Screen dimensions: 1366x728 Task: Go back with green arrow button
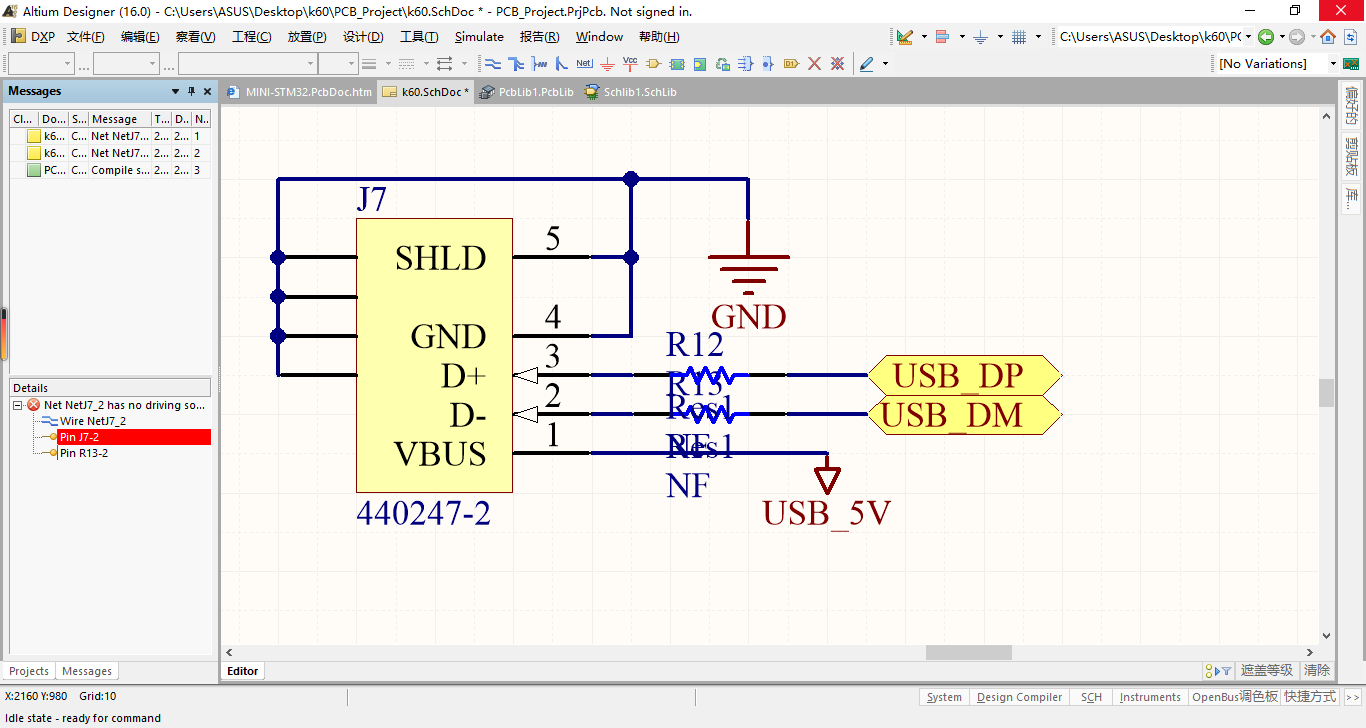(x=1266, y=37)
